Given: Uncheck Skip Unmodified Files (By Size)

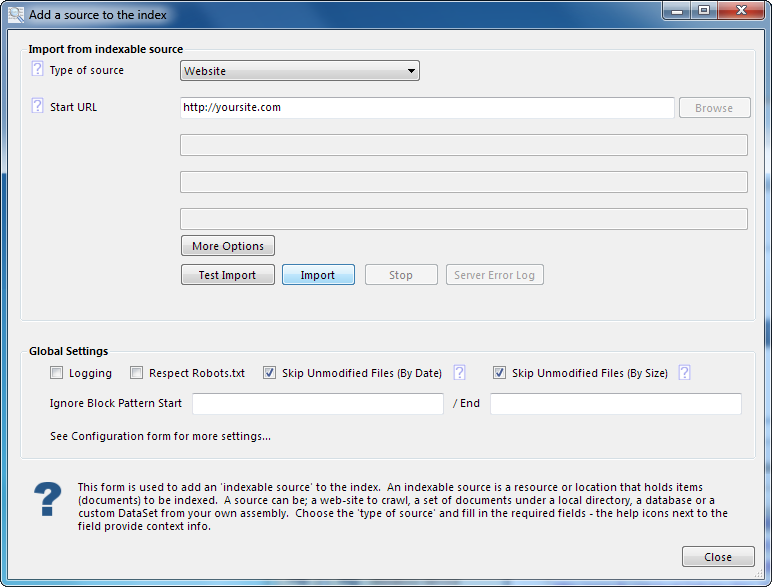Looking at the screenshot, I should click(500, 373).
